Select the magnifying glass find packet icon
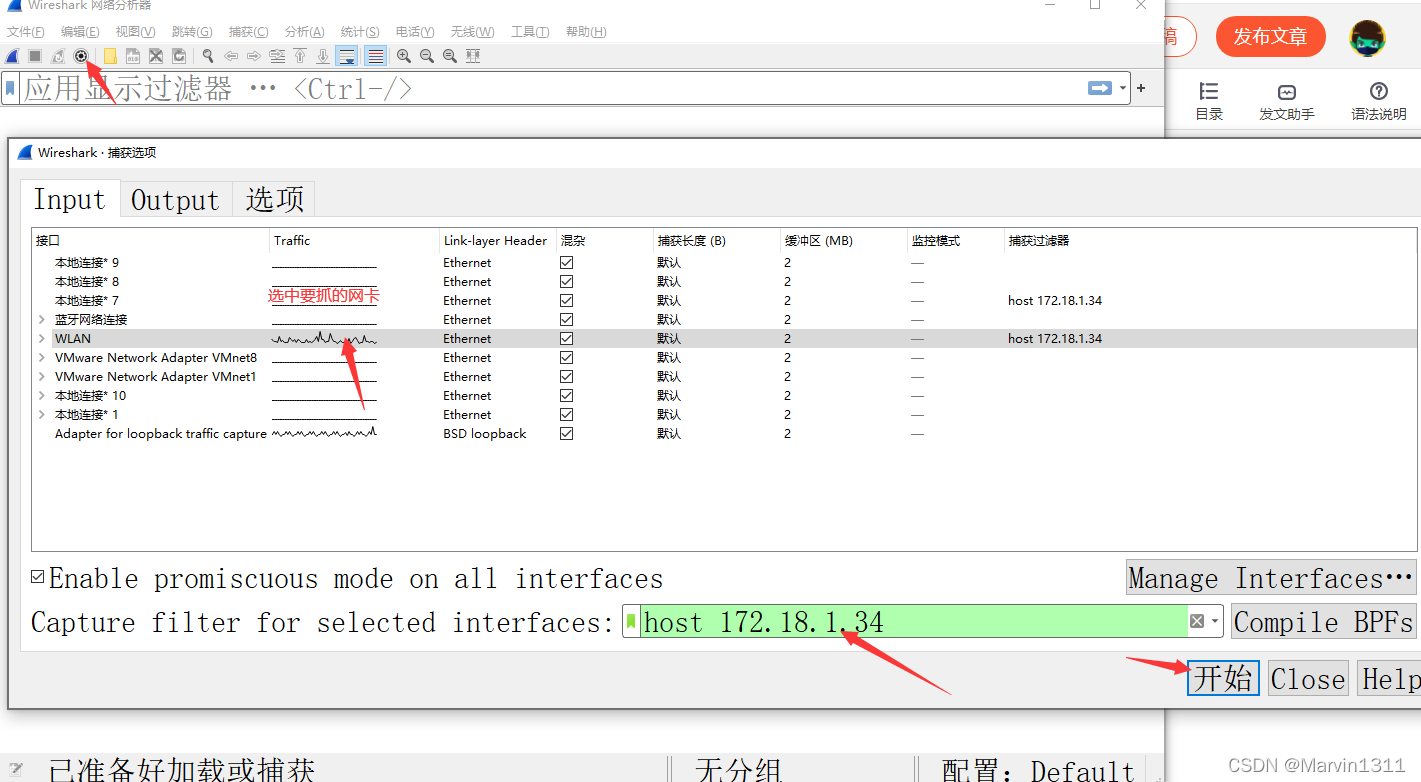 click(x=207, y=56)
